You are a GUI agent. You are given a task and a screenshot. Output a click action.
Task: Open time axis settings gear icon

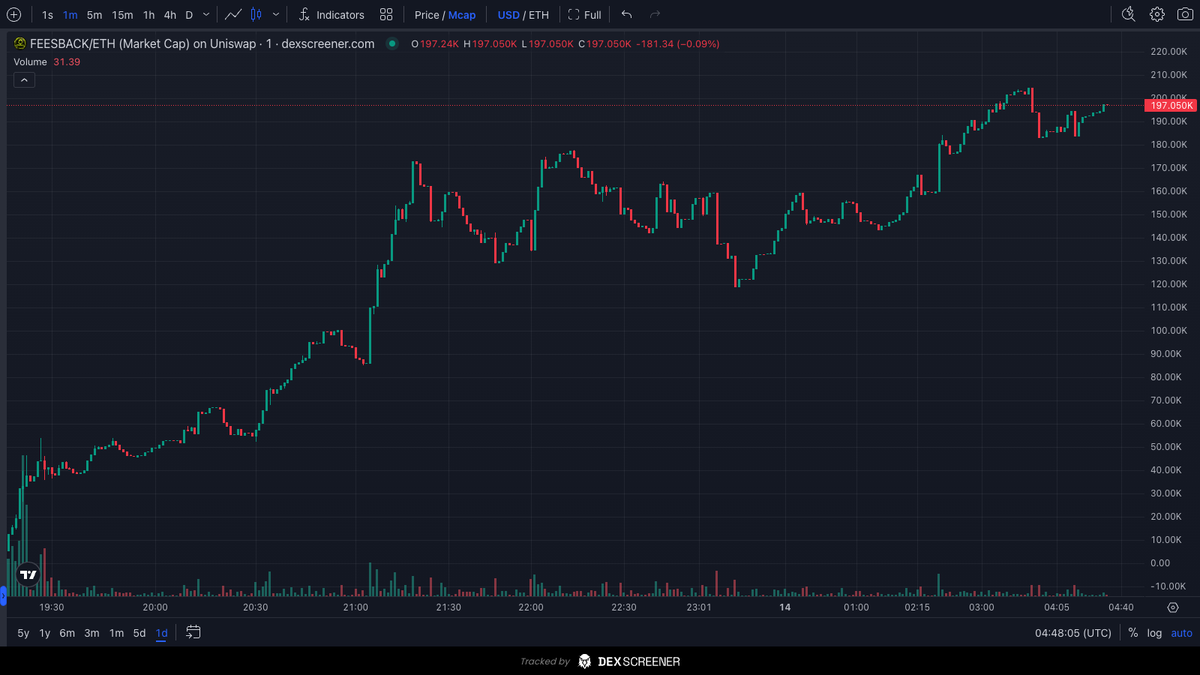1173,607
